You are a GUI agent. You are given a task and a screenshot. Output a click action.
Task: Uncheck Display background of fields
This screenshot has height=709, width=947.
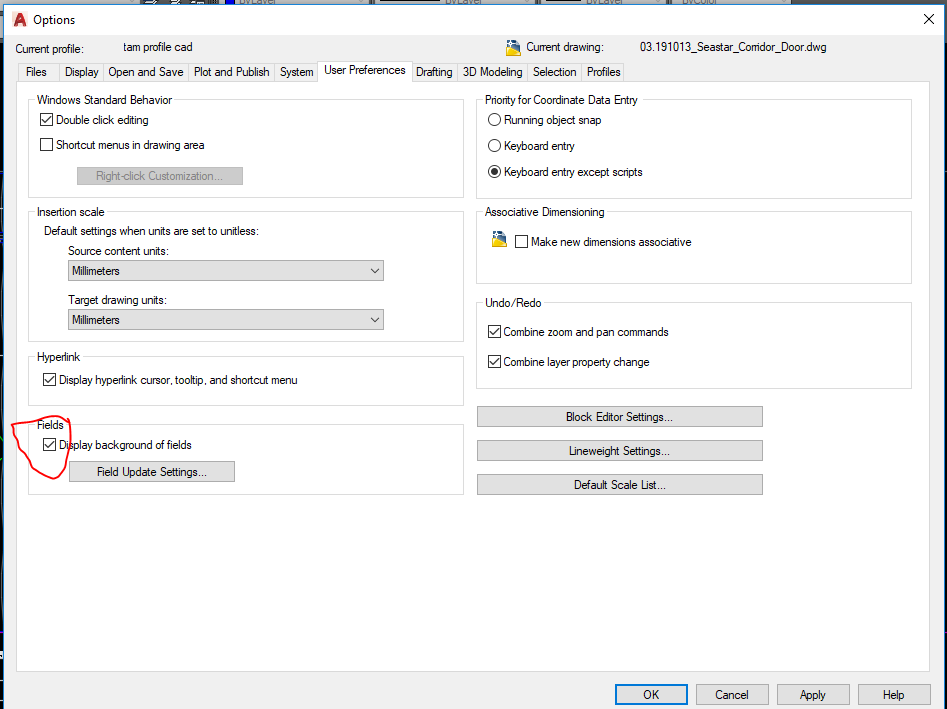[50, 445]
